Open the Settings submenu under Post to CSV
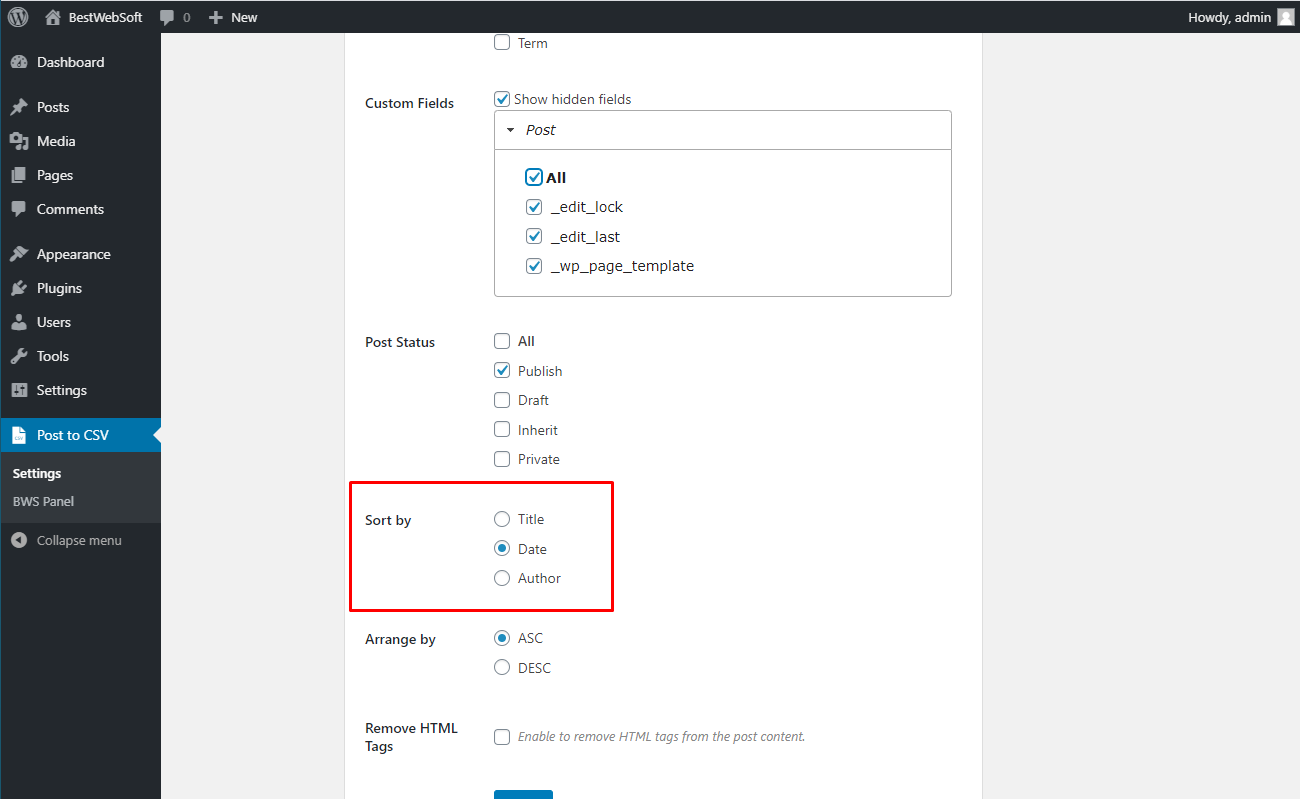 pyautogui.click(x=37, y=473)
